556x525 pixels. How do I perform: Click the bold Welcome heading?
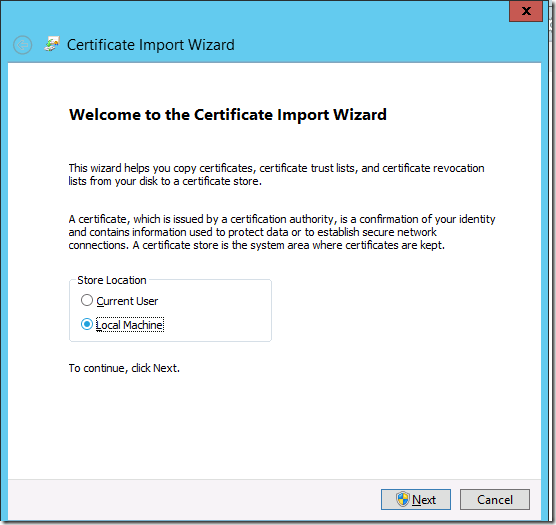coord(228,115)
